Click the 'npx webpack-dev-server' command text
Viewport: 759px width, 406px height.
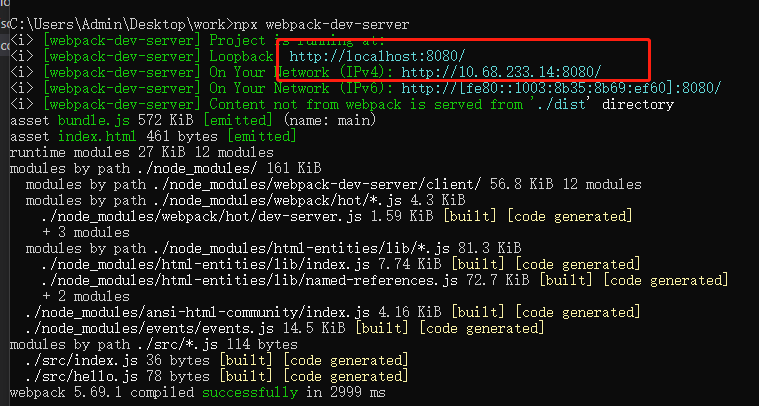pos(321,24)
